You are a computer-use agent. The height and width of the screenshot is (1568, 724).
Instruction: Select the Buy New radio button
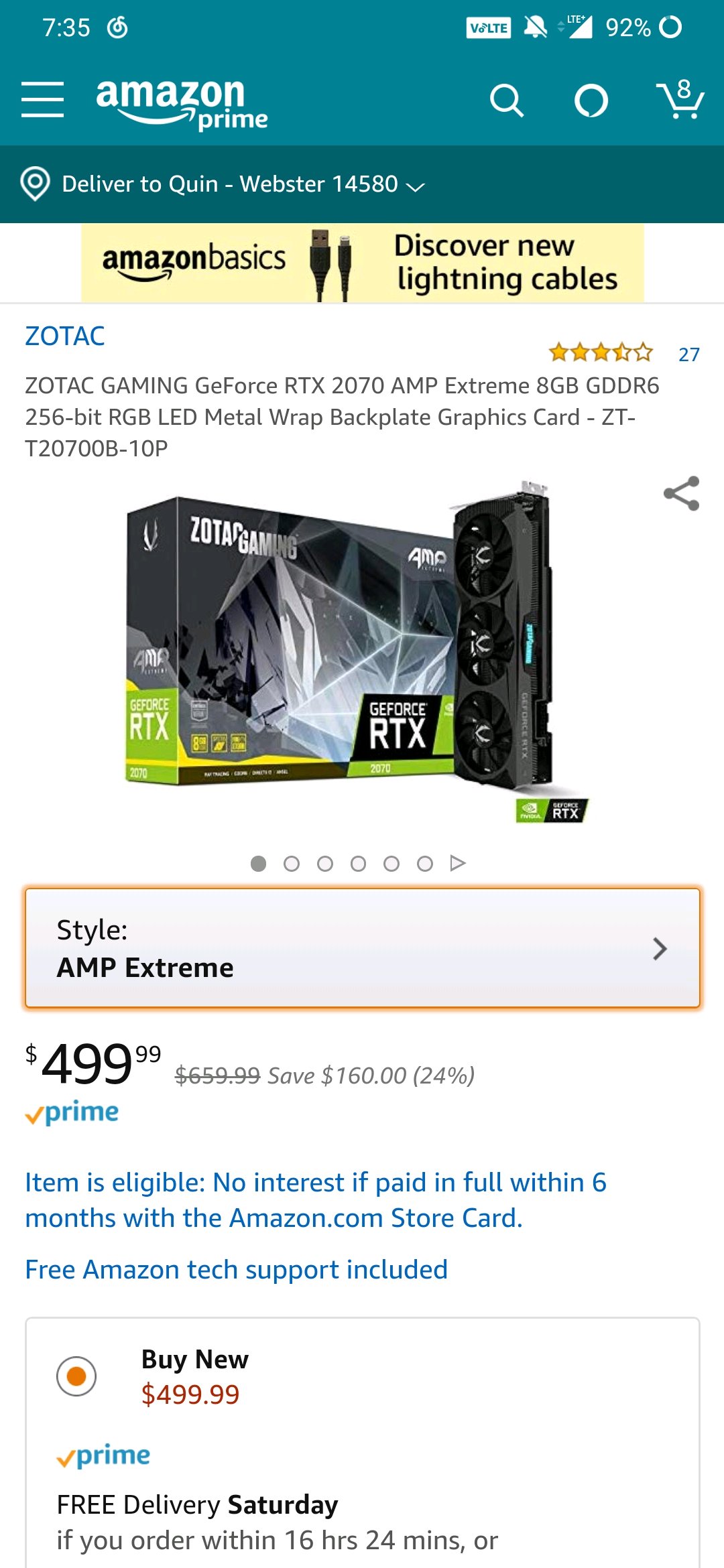(76, 1376)
